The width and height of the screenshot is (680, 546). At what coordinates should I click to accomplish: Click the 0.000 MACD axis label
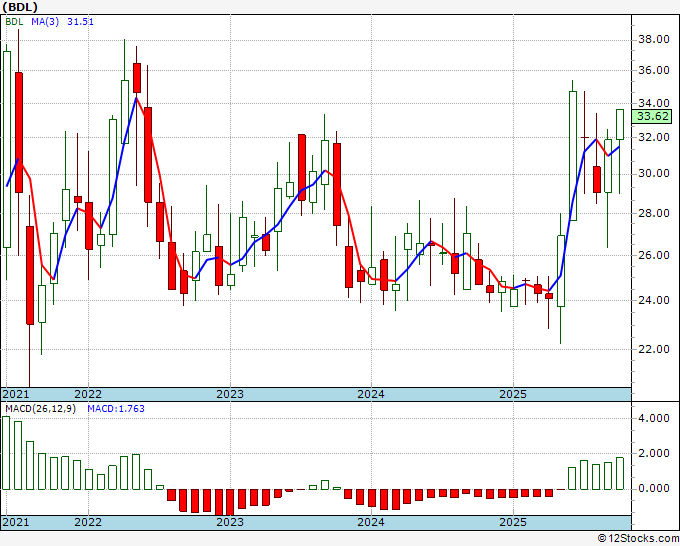(654, 488)
